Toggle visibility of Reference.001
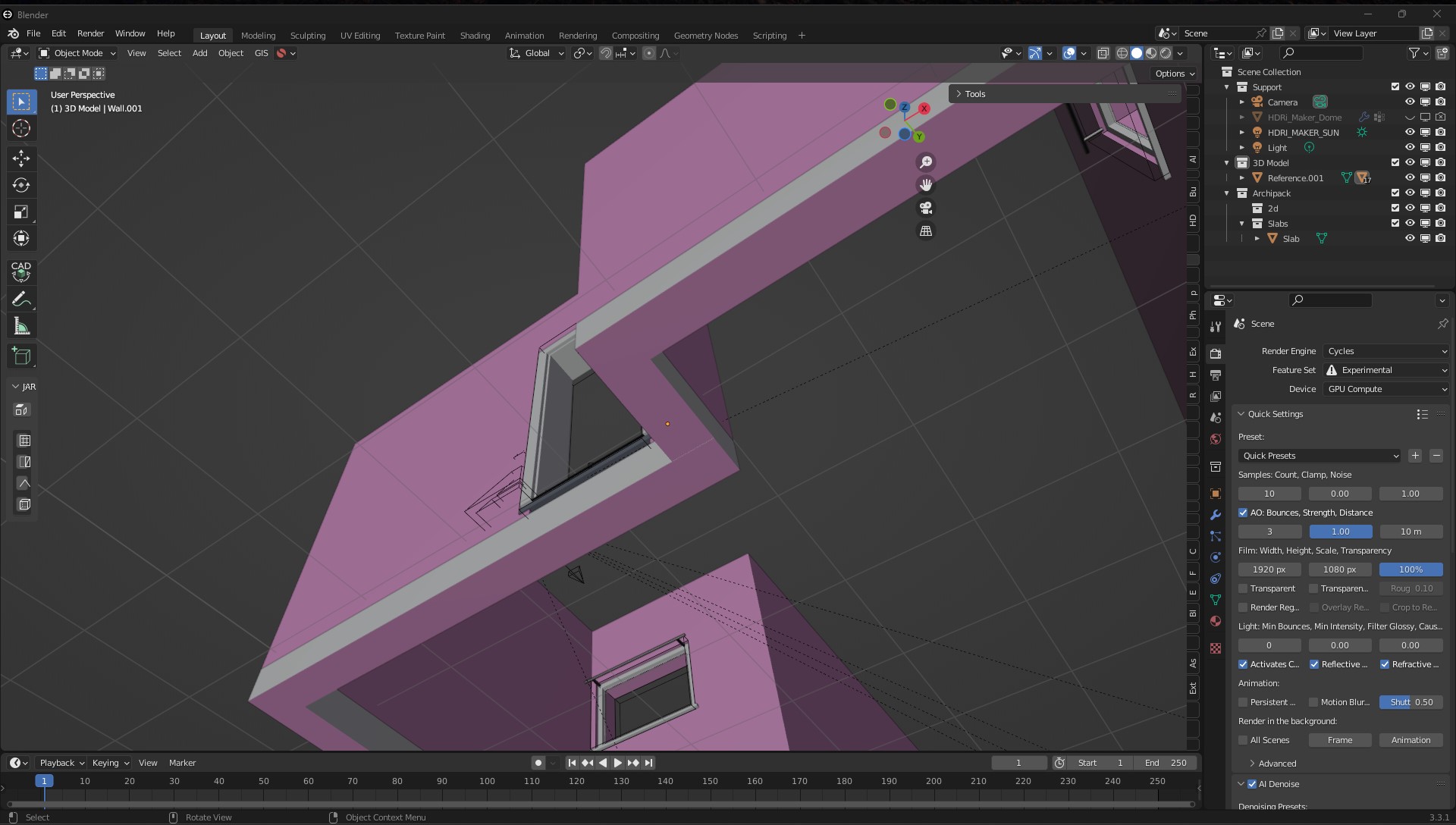 tap(1410, 177)
